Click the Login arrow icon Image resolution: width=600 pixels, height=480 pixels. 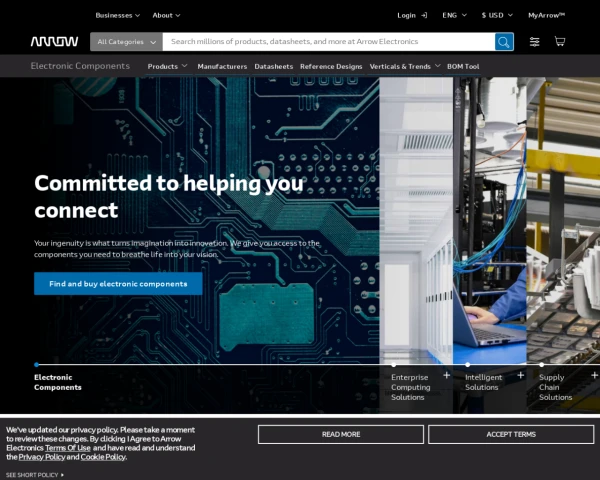point(424,15)
